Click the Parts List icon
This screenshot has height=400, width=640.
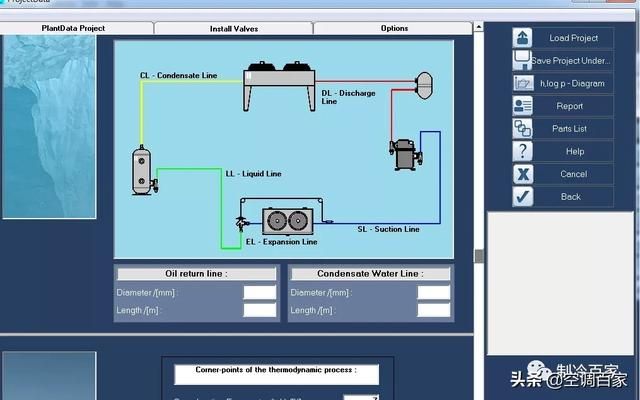[522, 129]
